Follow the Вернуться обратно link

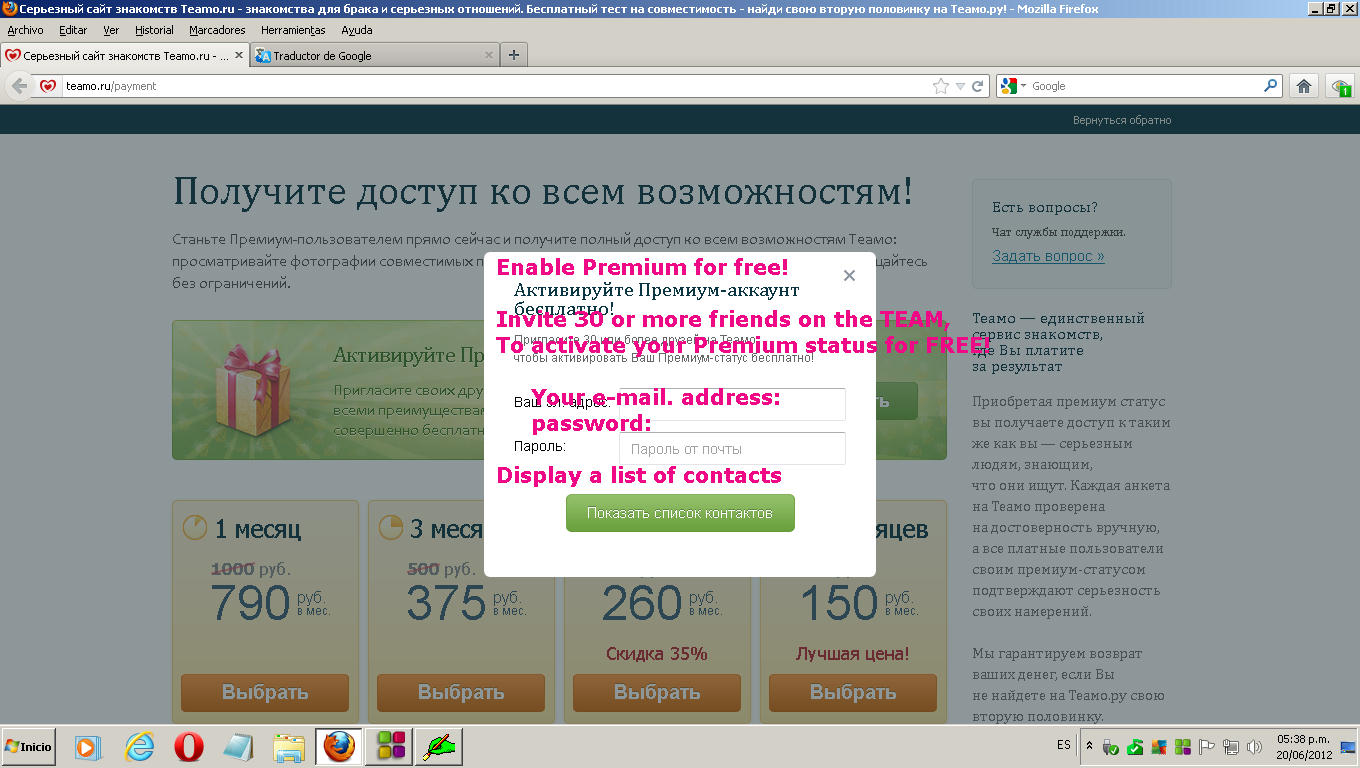pos(1122,120)
